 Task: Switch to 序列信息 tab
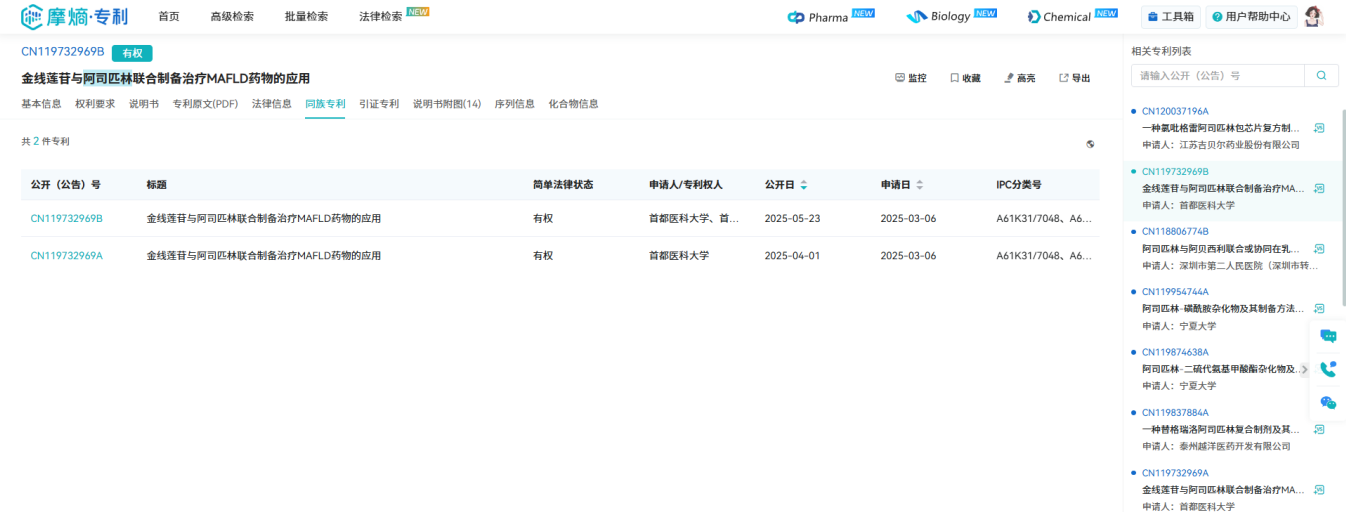(x=514, y=104)
